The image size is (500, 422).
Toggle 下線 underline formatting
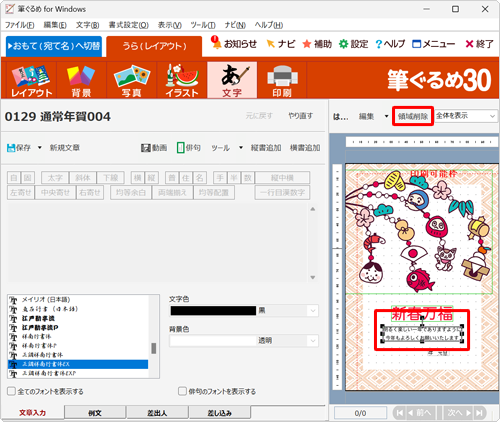pyautogui.click(x=110, y=178)
